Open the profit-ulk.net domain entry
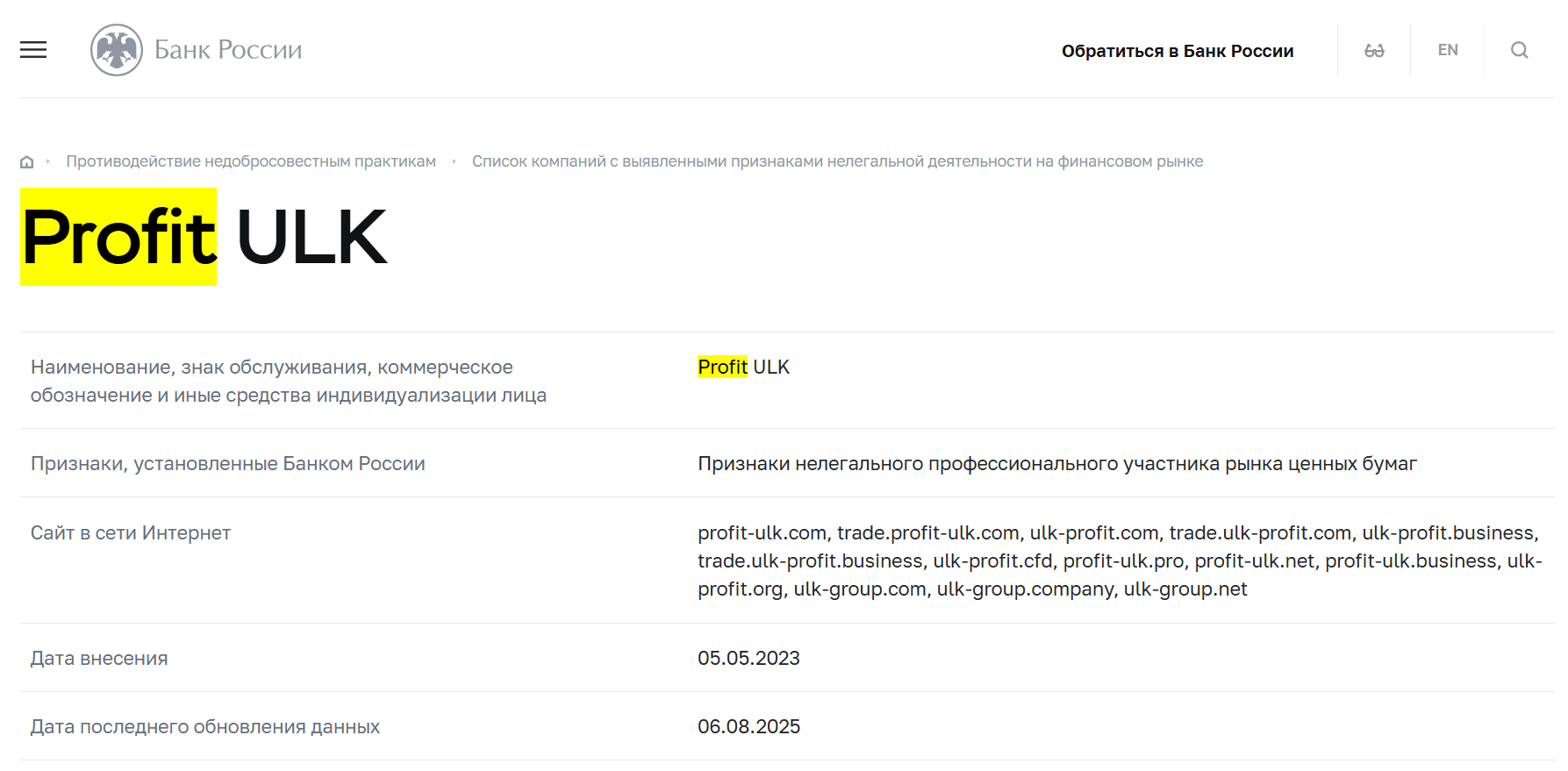This screenshot has width=1568, height=771. pyautogui.click(x=1258, y=560)
